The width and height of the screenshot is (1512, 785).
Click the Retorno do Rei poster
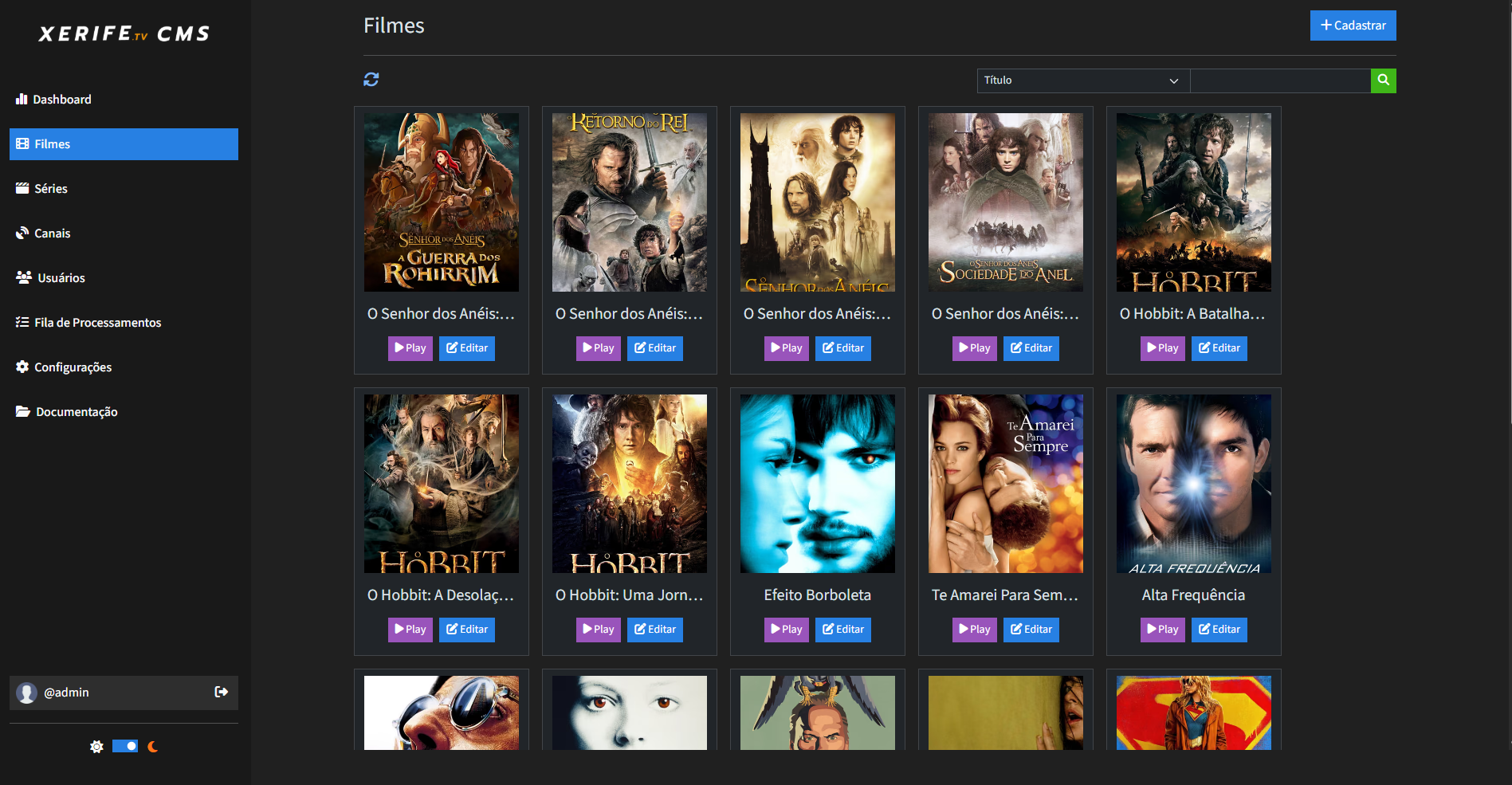[630, 202]
